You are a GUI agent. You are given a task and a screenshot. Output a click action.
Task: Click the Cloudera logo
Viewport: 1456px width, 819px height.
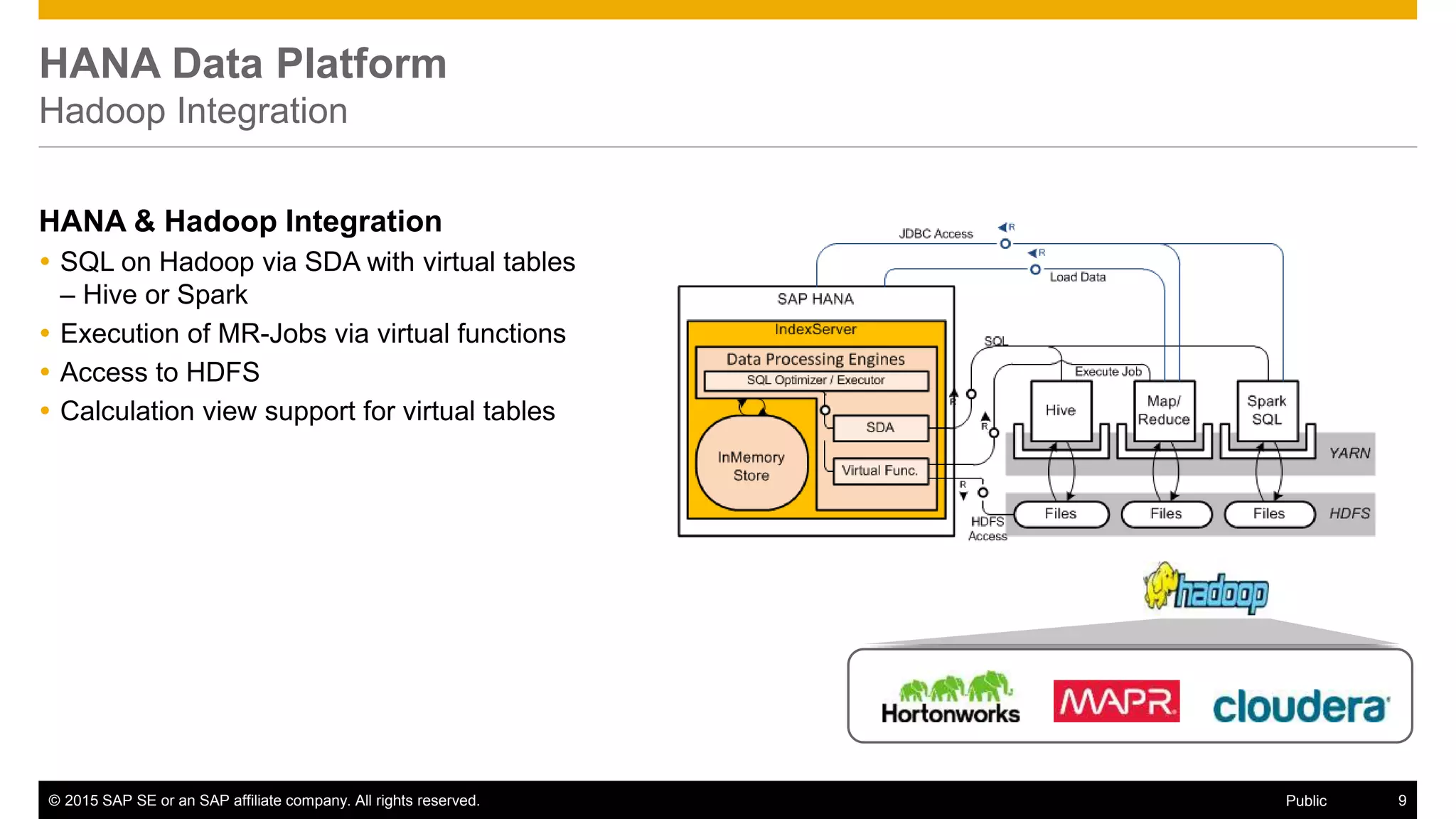tap(1300, 706)
